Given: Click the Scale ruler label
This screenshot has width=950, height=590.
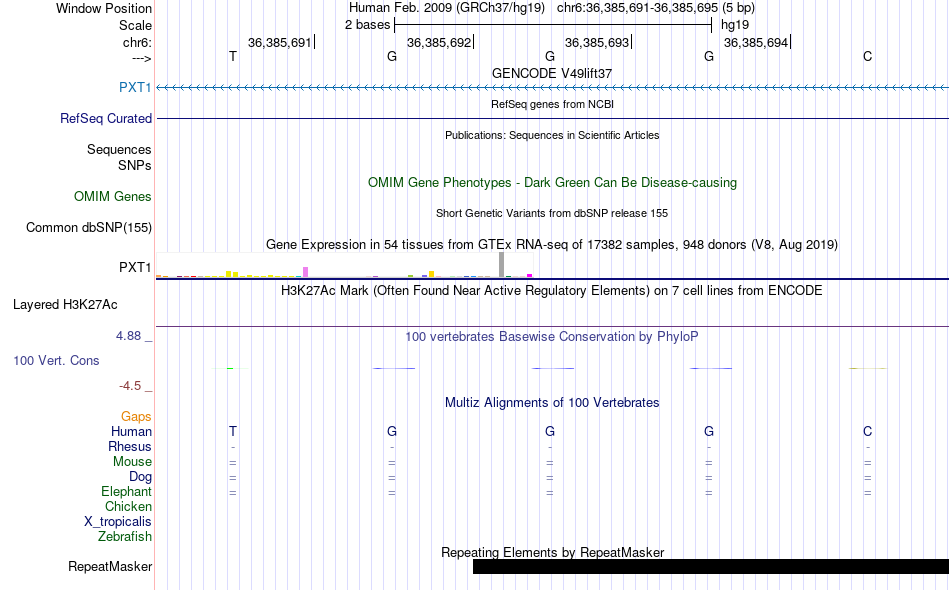Looking at the screenshot, I should [135, 25].
